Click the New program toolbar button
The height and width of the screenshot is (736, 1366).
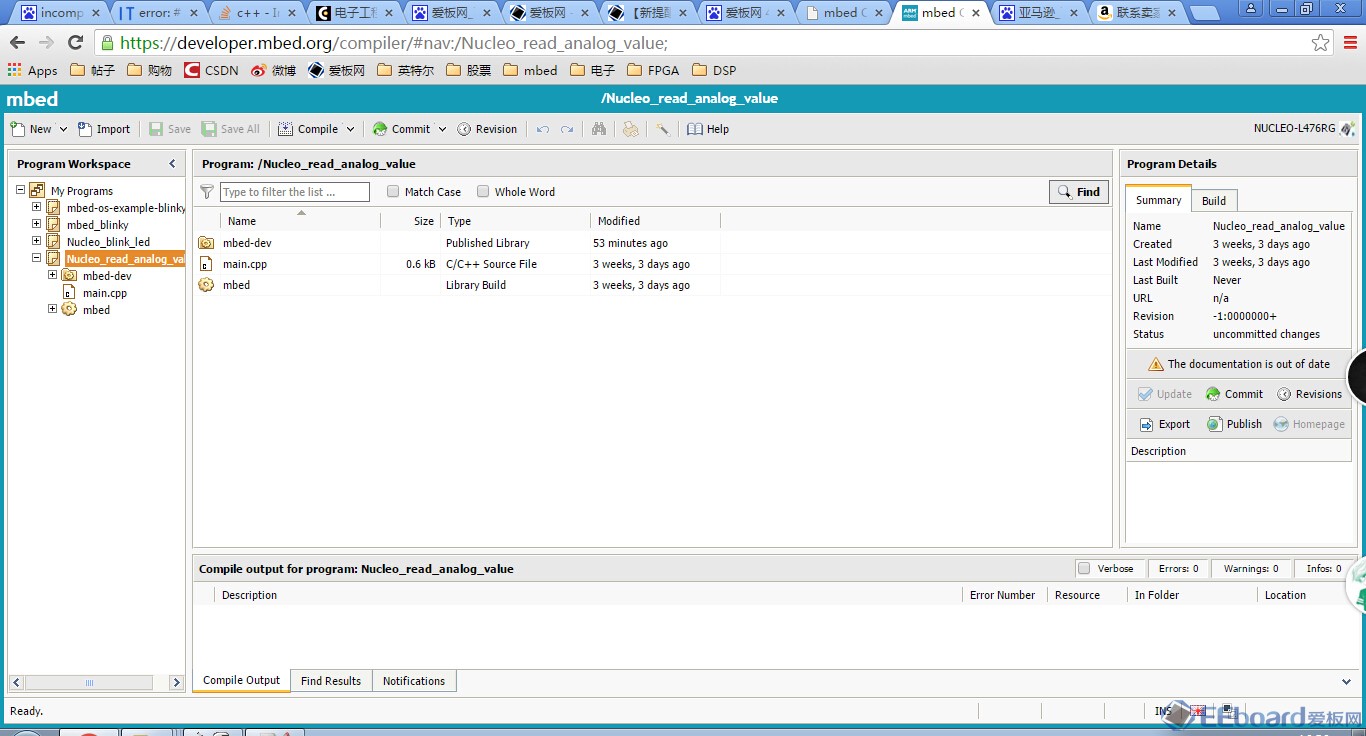pos(31,129)
